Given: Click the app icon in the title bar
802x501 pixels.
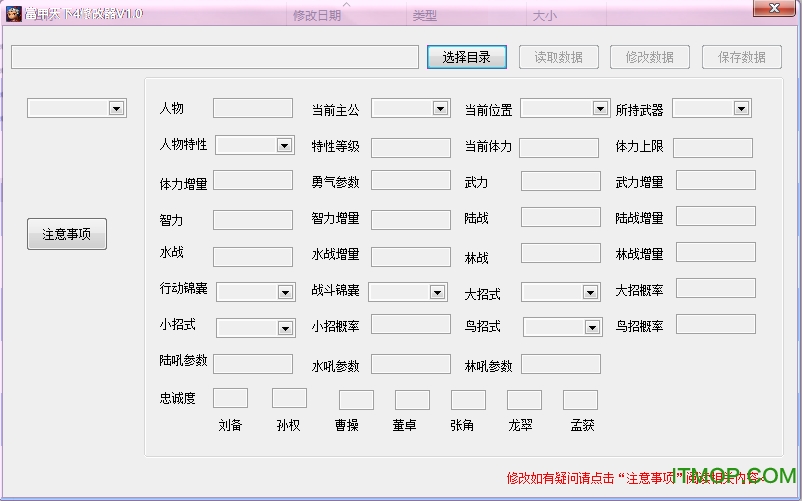Looking at the screenshot, I should point(13,13).
